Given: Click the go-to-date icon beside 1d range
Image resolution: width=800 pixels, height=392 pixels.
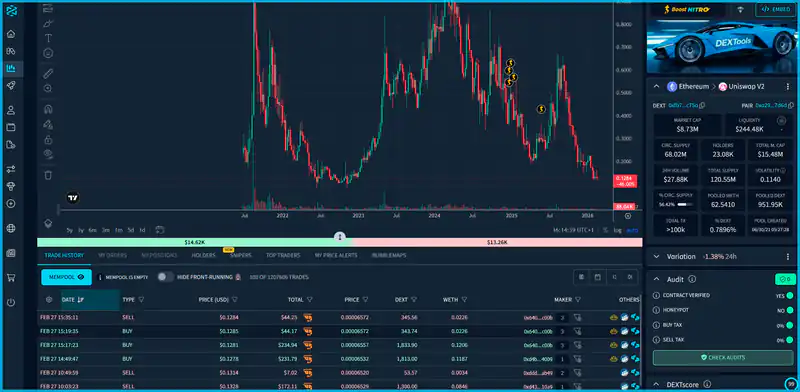Looking at the screenshot, I should (x=160, y=230).
